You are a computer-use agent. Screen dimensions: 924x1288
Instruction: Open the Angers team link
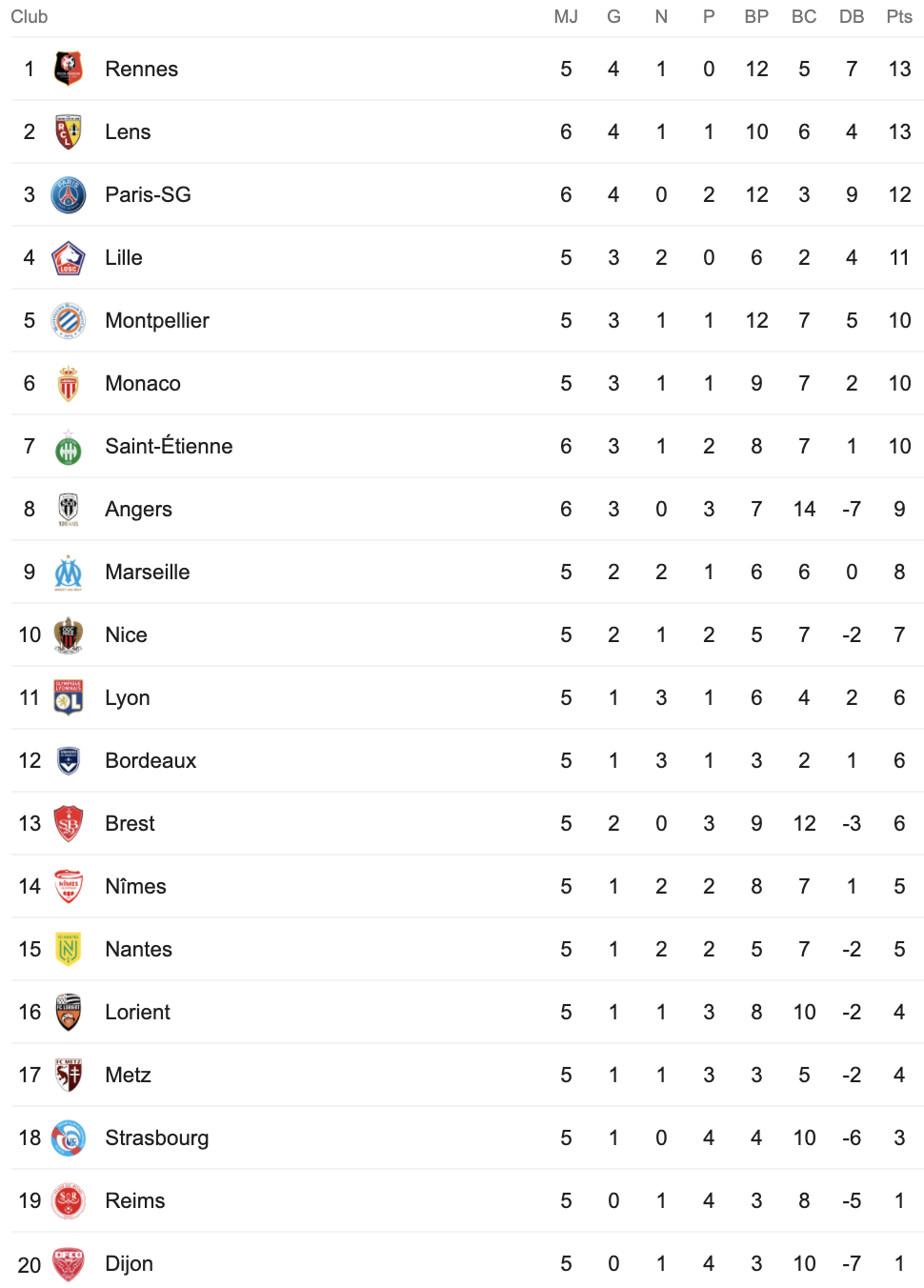click(138, 509)
